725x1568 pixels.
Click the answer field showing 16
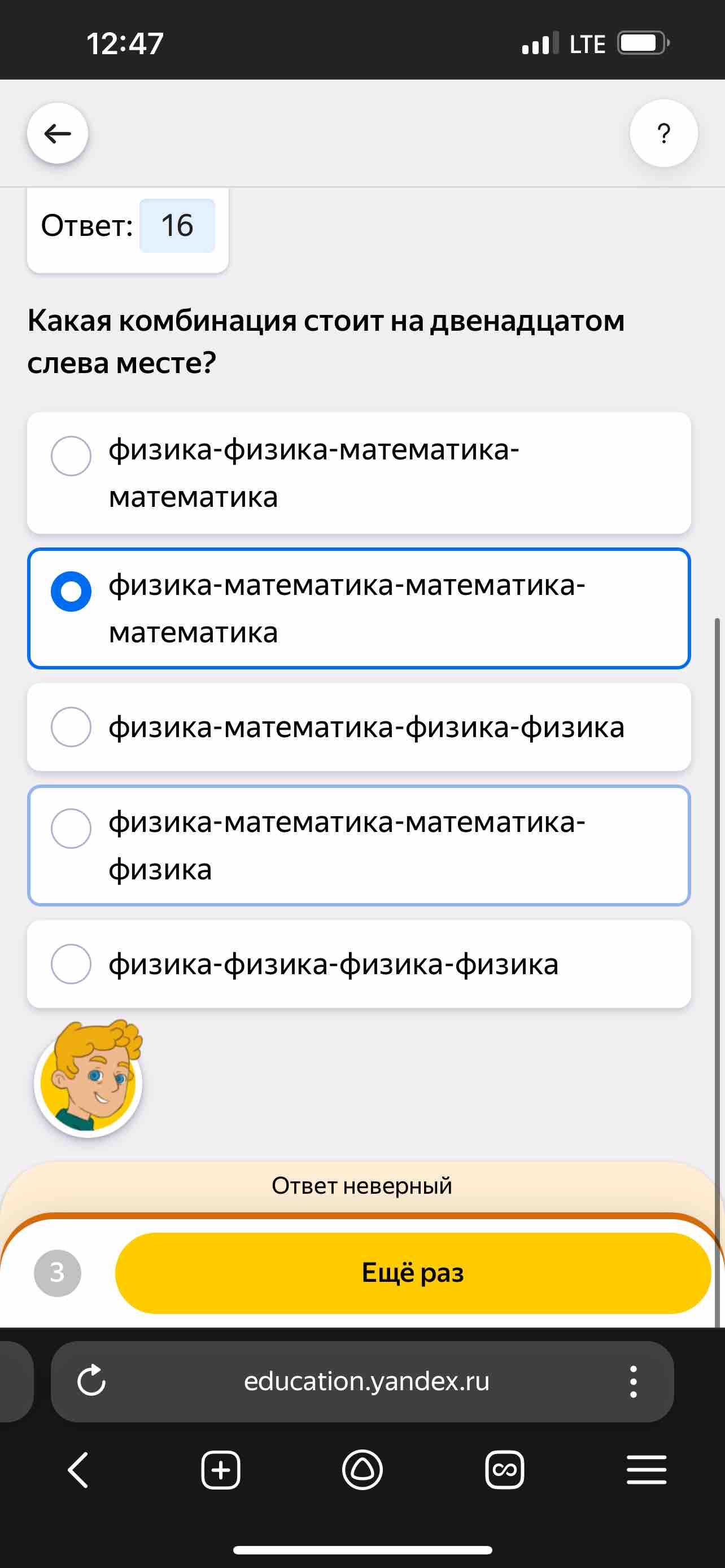click(177, 226)
